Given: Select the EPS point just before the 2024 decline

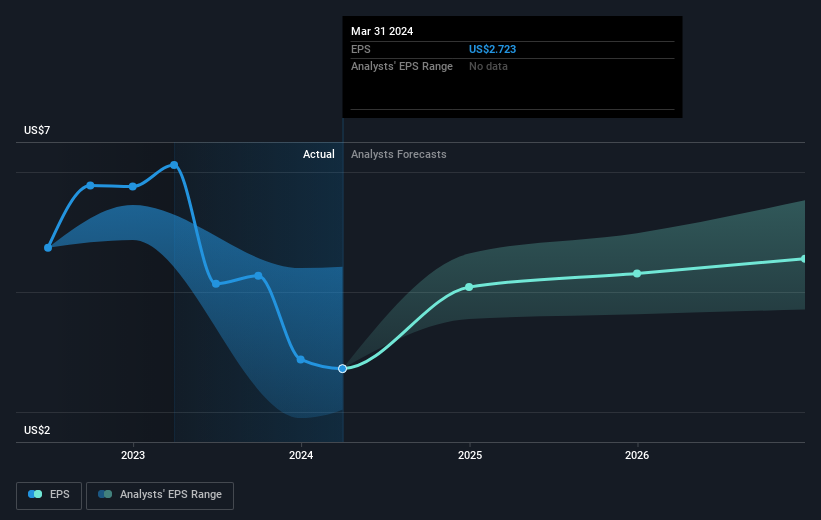Looking at the screenshot, I should click(259, 275).
